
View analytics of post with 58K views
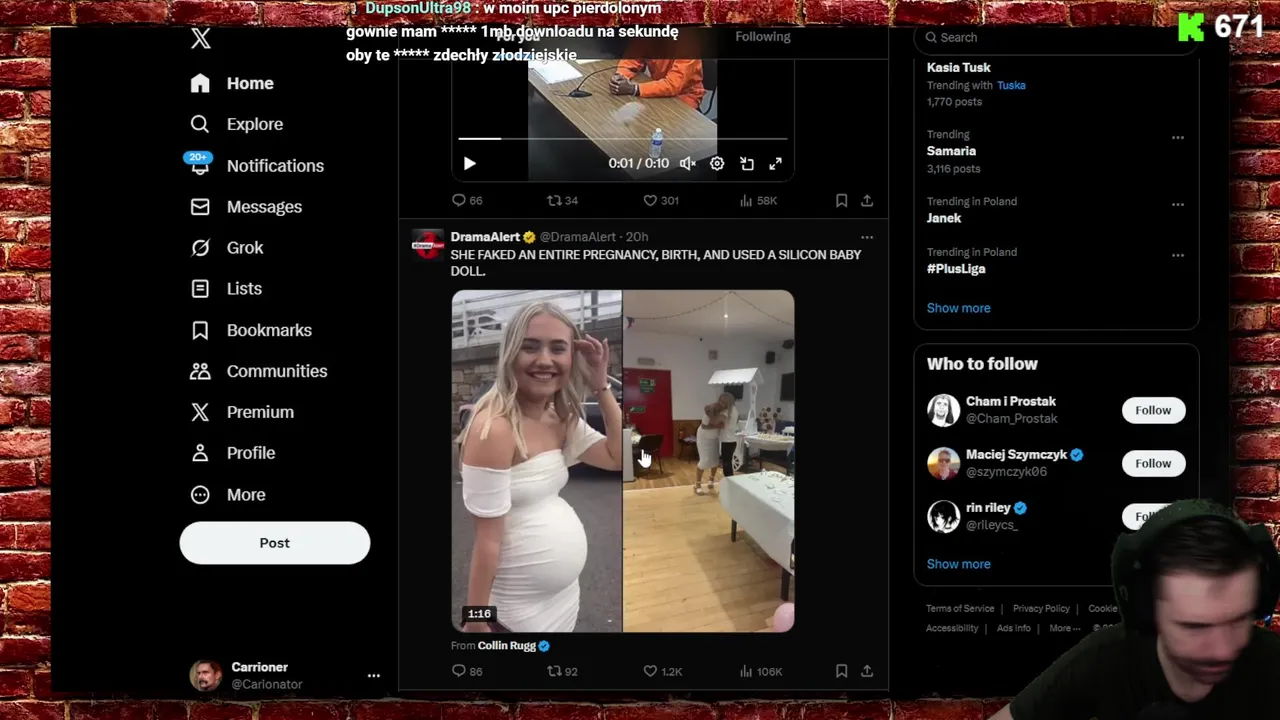pos(758,200)
